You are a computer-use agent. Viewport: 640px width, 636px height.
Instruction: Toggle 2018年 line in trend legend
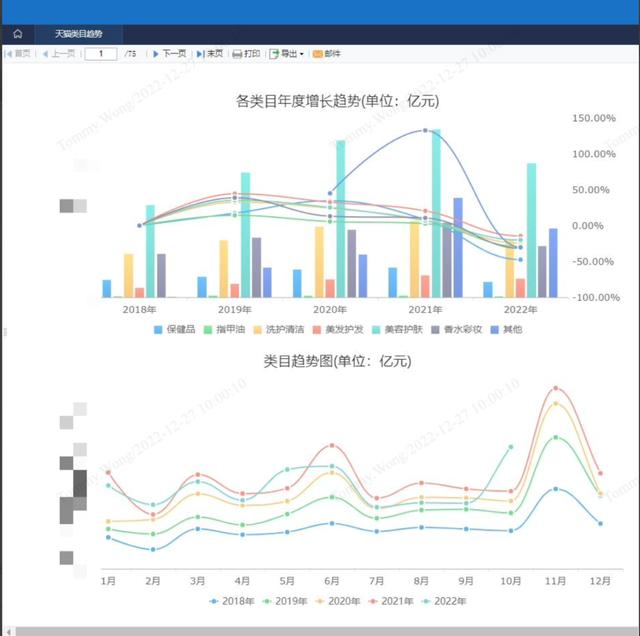point(232,601)
